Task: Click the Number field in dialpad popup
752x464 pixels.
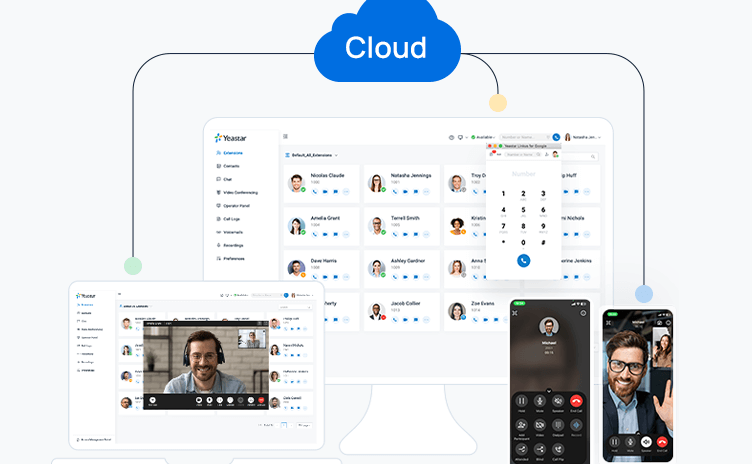Action: (523, 174)
